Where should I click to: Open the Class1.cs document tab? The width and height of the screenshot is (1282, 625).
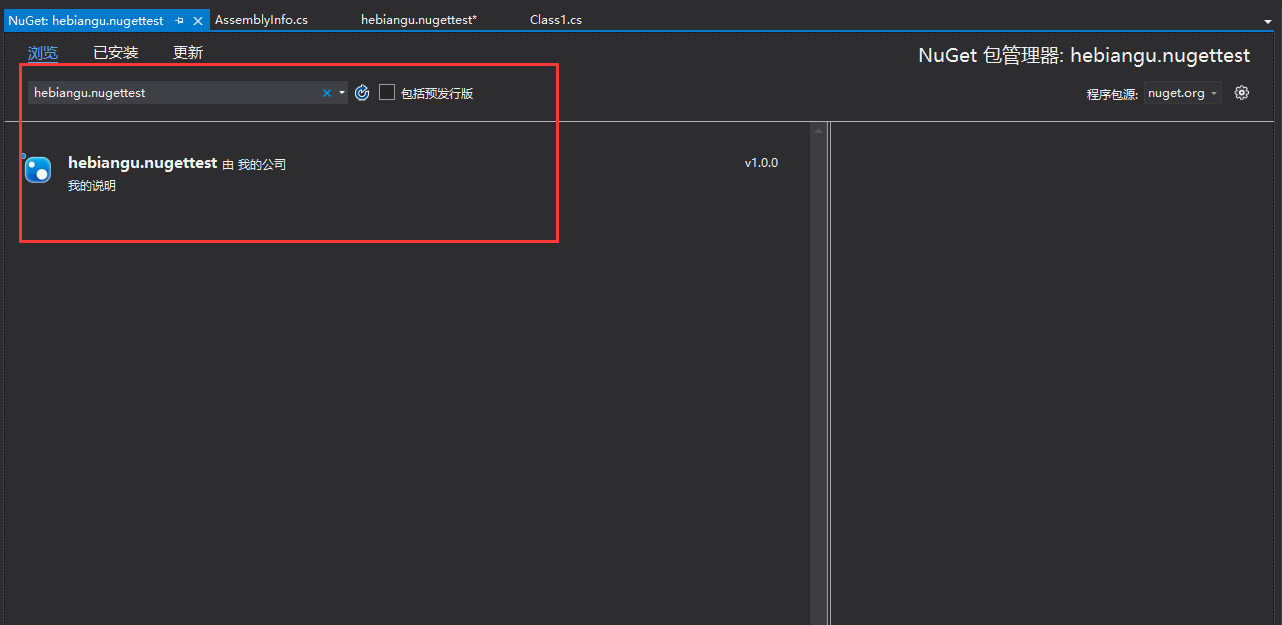(556, 20)
